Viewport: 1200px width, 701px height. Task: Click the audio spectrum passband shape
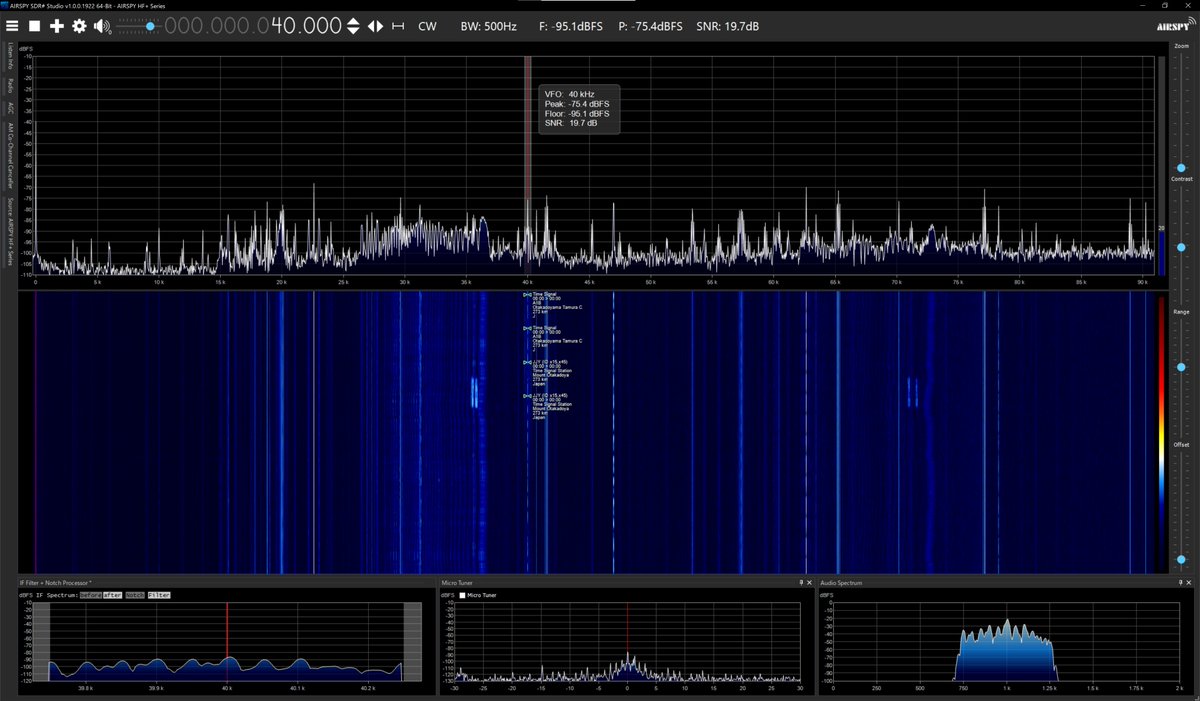(1006, 651)
